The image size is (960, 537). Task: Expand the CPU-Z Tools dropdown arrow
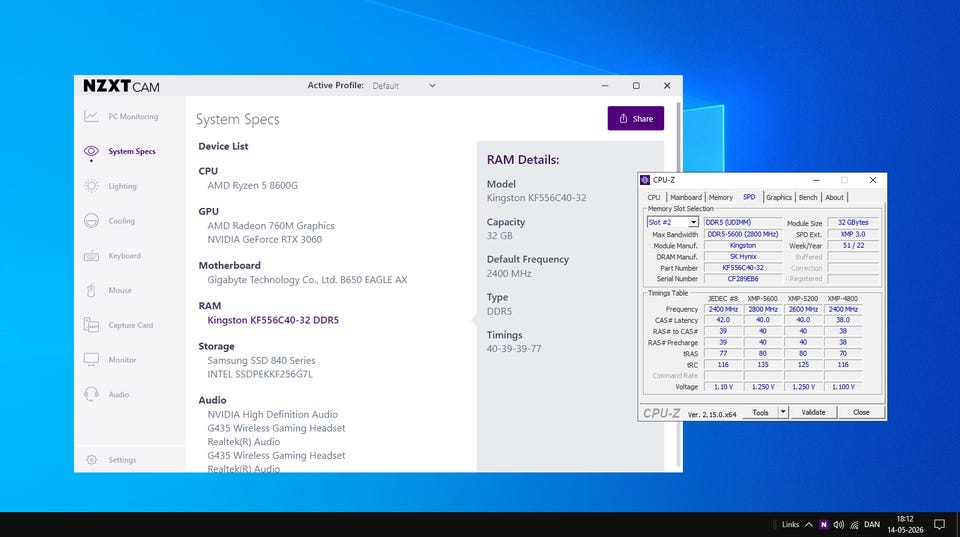tap(782, 413)
